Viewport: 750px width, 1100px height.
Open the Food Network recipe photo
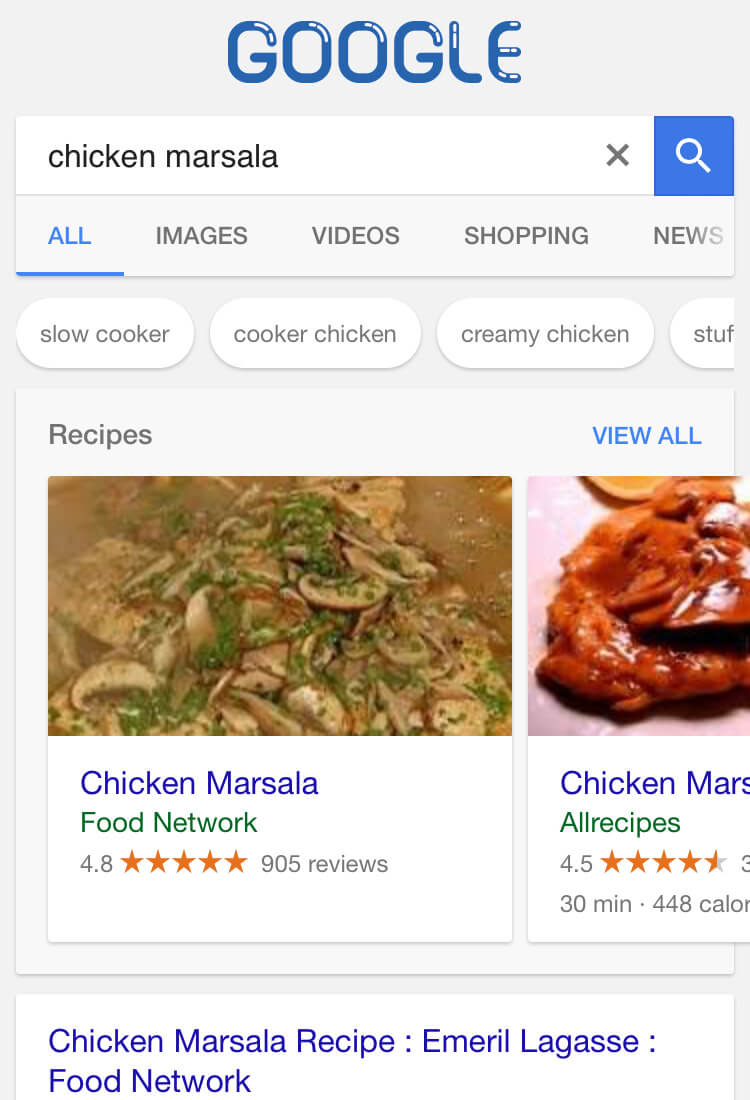280,606
